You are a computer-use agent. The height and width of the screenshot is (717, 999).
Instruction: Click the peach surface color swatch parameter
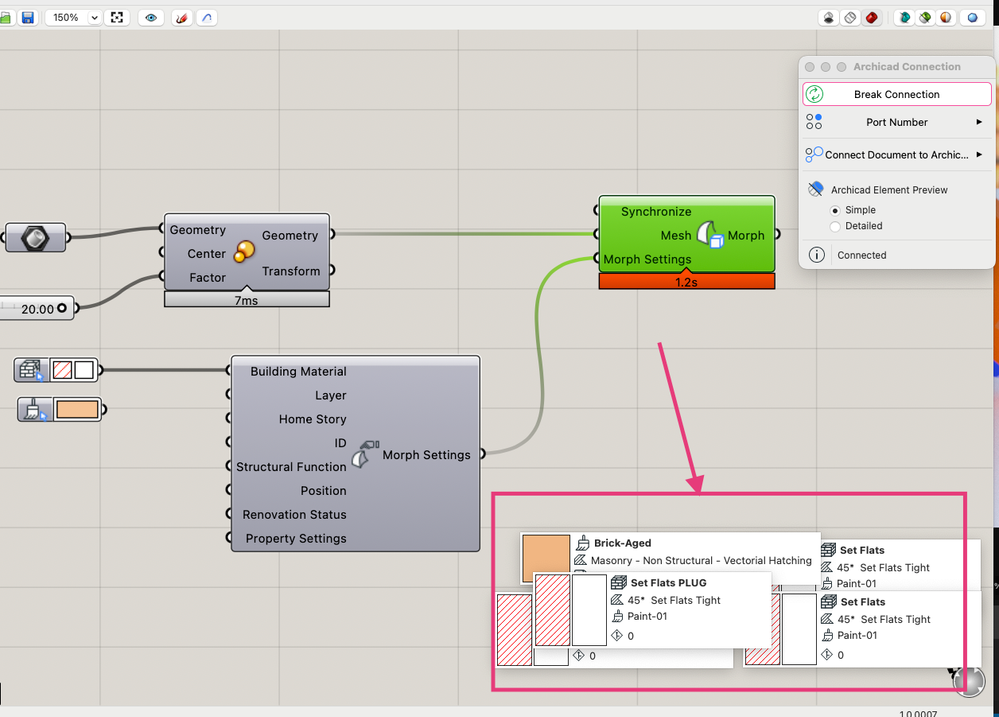click(x=76, y=409)
